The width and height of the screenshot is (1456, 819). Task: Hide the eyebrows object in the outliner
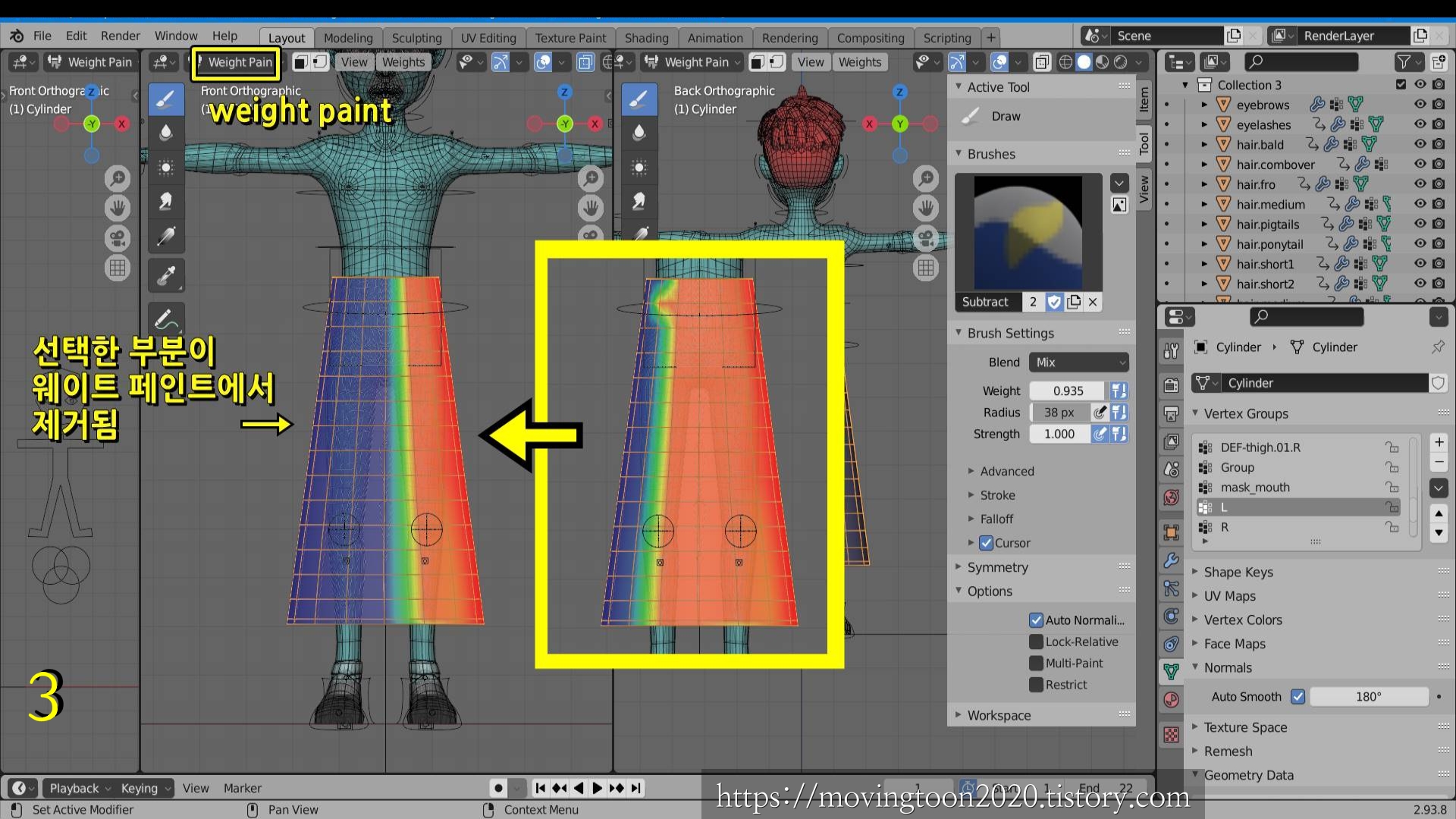(1420, 105)
